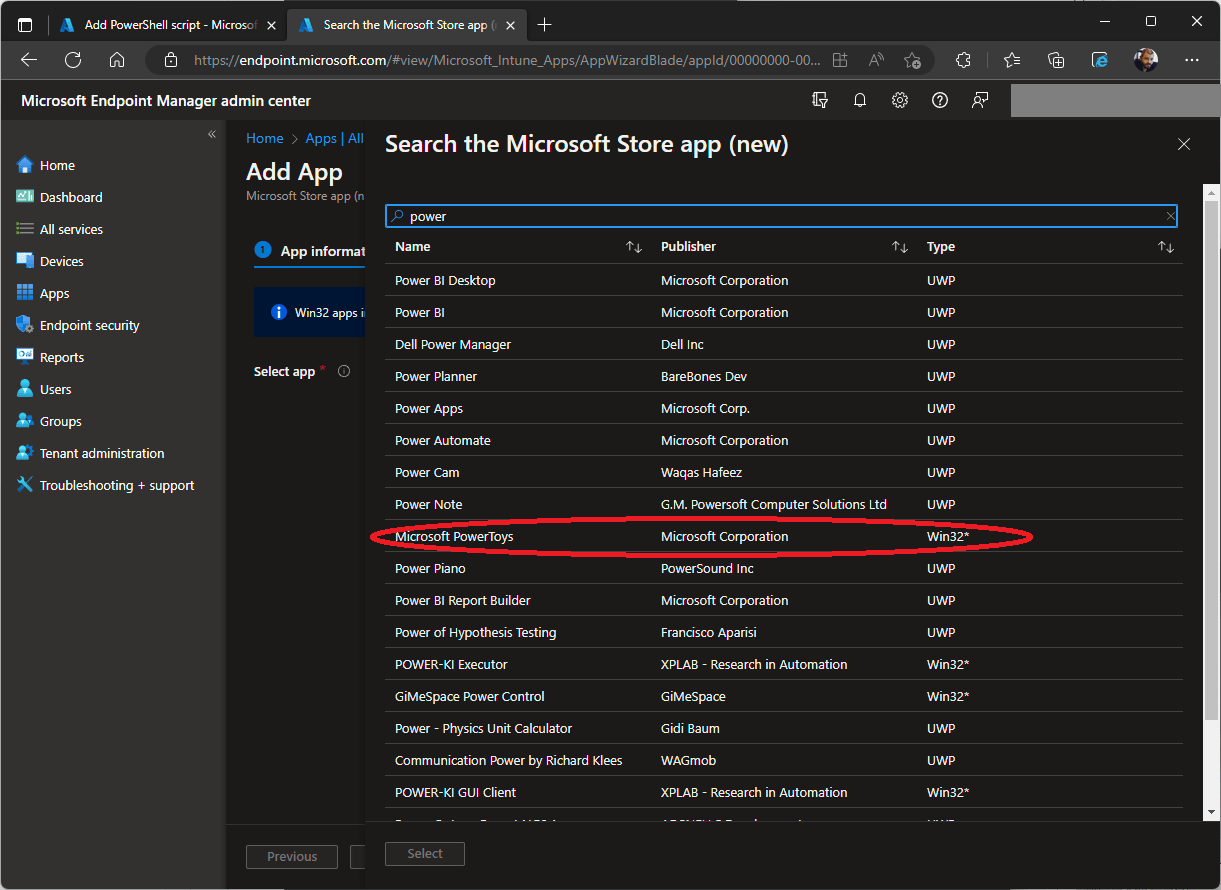Viewport: 1221px width, 890px height.
Task: Open the Dashboard sidebar item
Action: click(60, 197)
